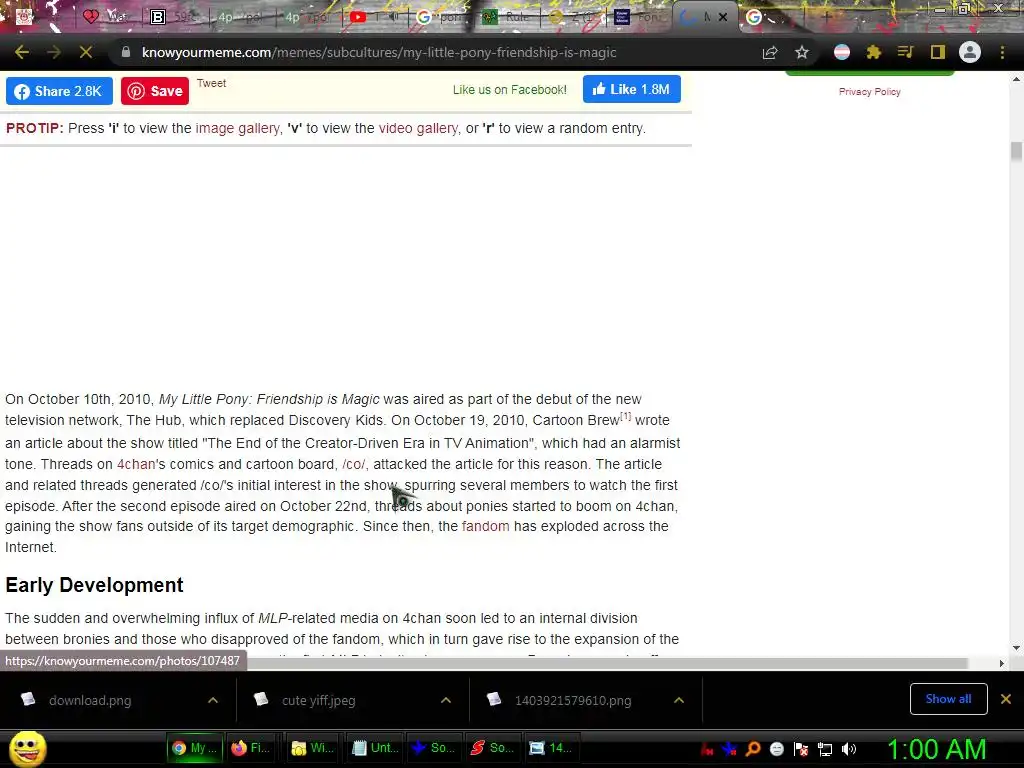Open the media control playlist icon
Viewport: 1024px width, 768px height.
pos(905,52)
